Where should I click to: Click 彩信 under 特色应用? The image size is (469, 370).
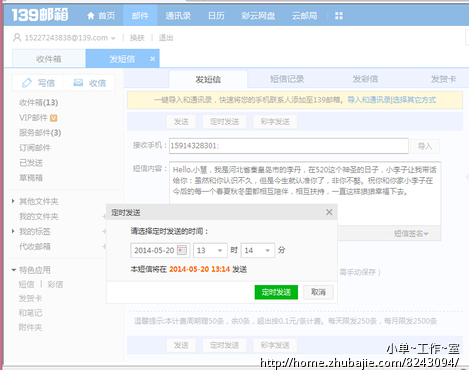coord(55,284)
